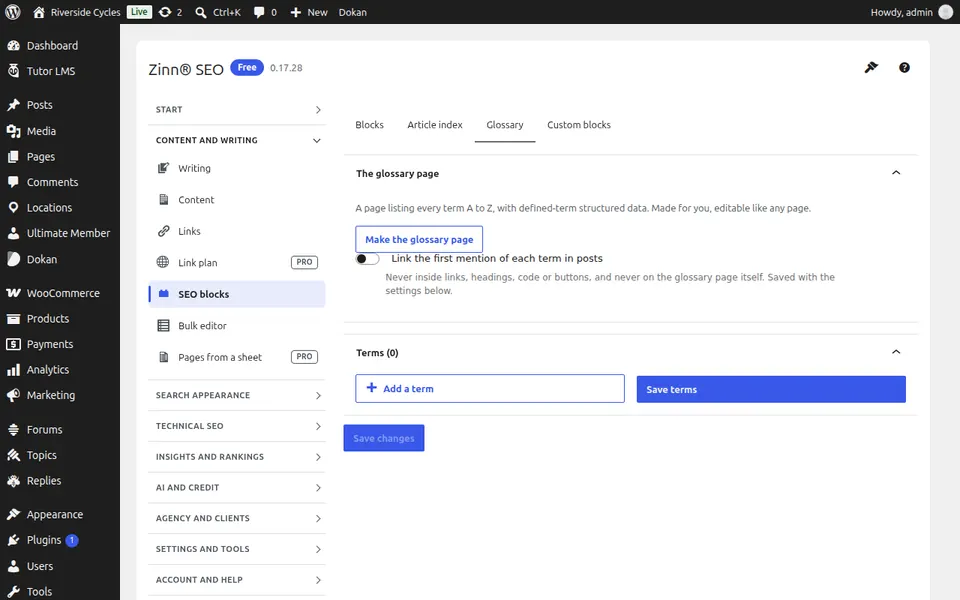Collapse the Terms section chevron
Screen dimensions: 960x600
(x=896, y=352)
